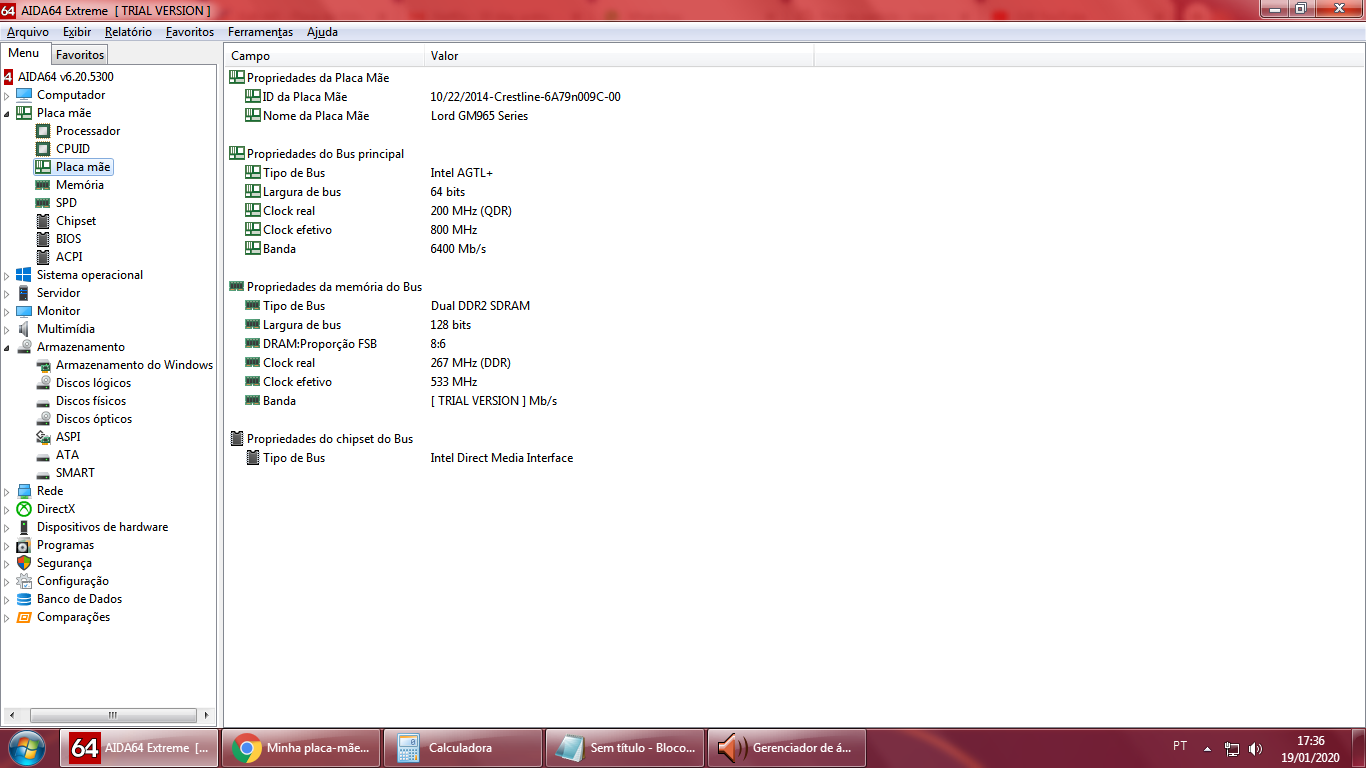The height and width of the screenshot is (768, 1366).
Task: Click the AIDA64 v6.20.5300 root item
Action: tap(66, 77)
